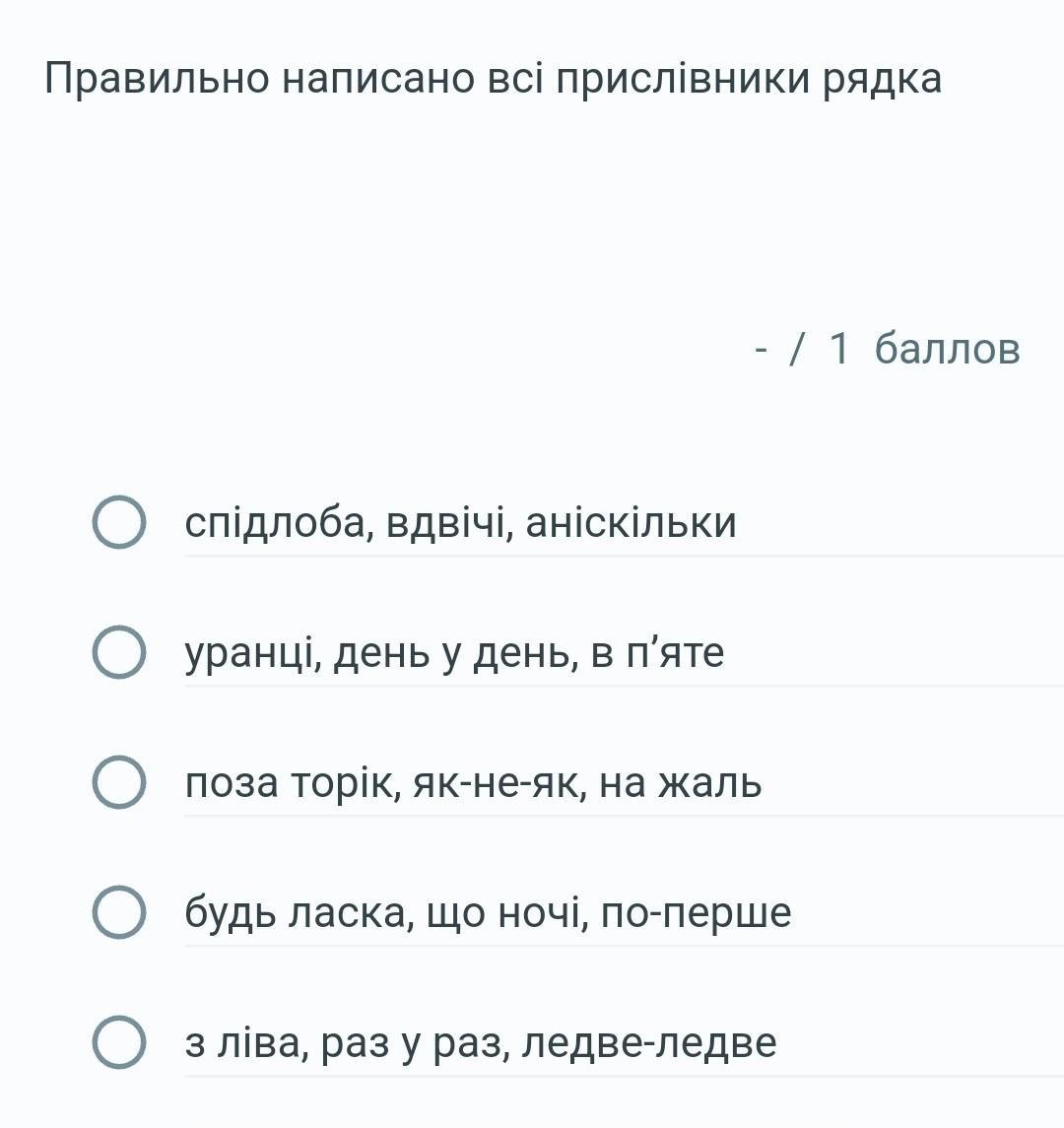Pick radio button for 'з ліва, раз у раз'
Screen dimensions: 1064x1128
[119, 1042]
